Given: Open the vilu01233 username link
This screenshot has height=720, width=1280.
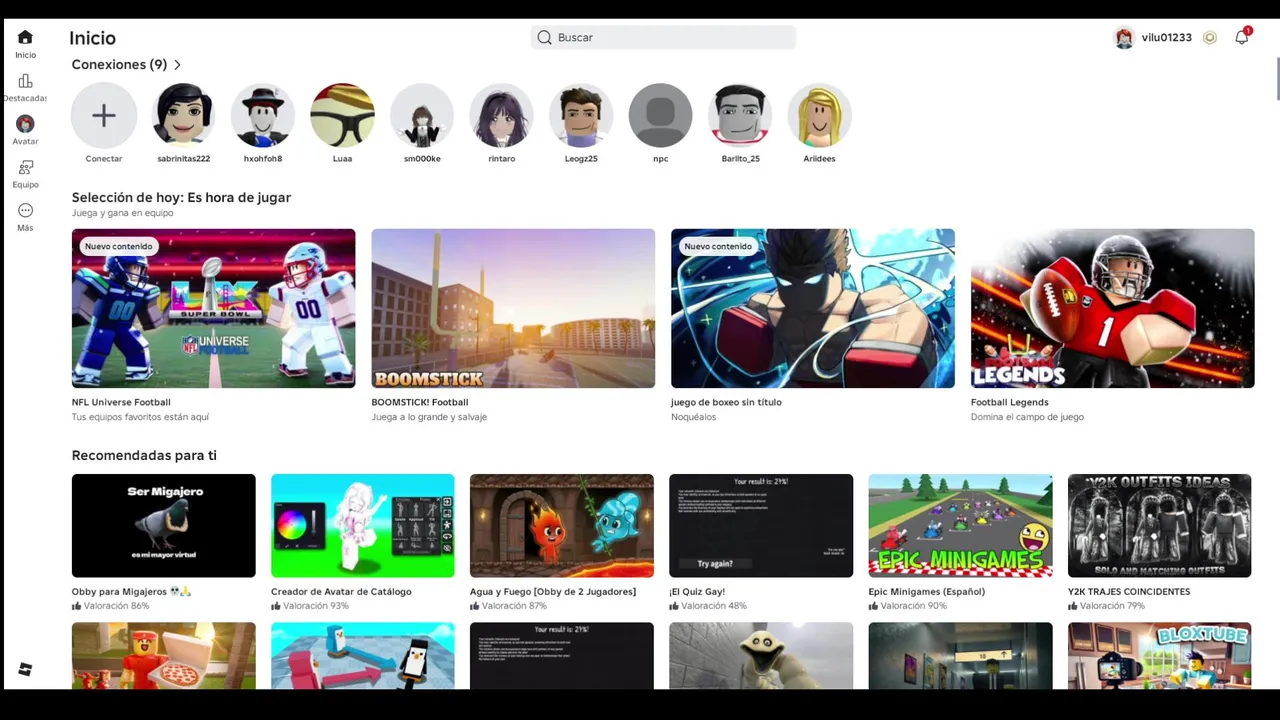Looking at the screenshot, I should [x=1166, y=37].
